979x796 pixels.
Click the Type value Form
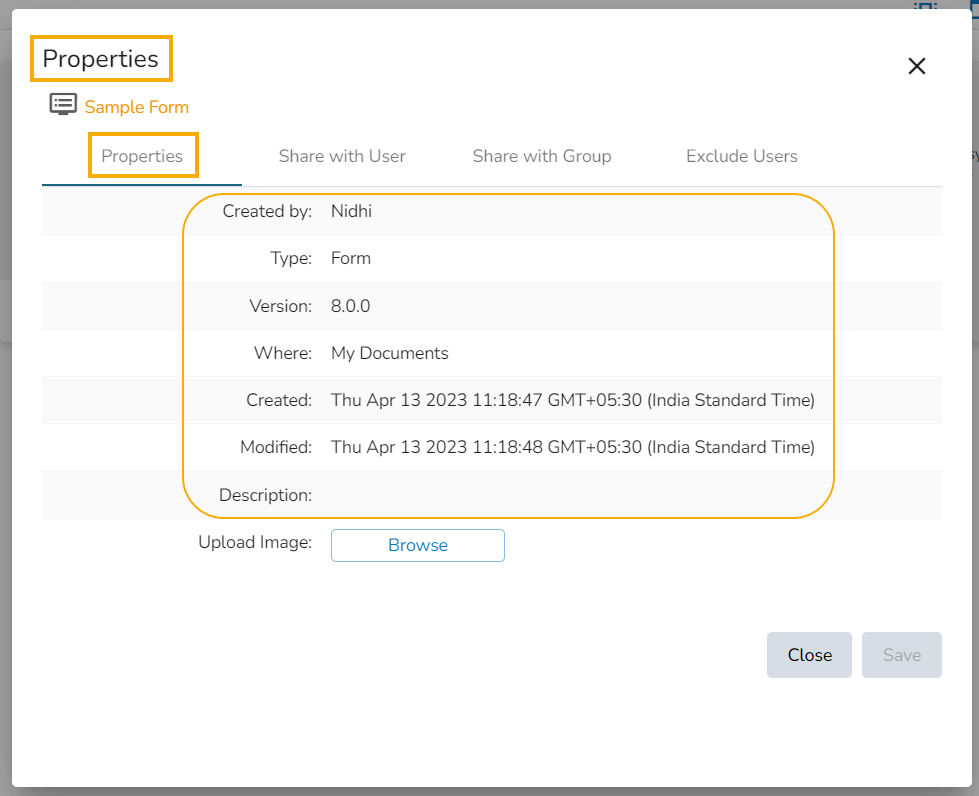click(x=351, y=258)
